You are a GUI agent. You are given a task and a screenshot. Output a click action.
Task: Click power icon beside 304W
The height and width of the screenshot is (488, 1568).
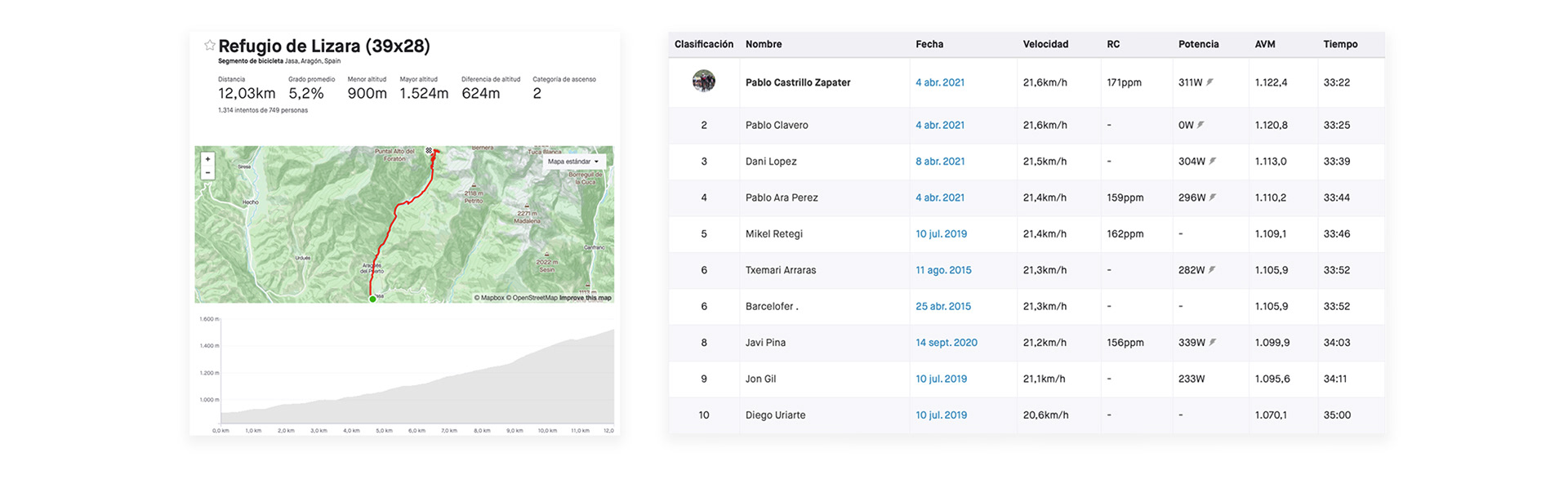[1213, 161]
